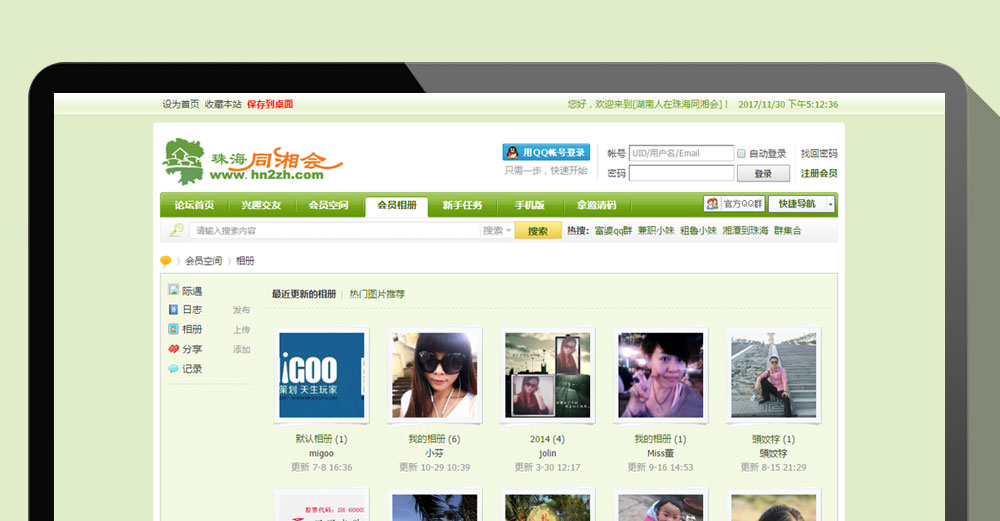Focus the 密码 password input field

tap(681, 173)
